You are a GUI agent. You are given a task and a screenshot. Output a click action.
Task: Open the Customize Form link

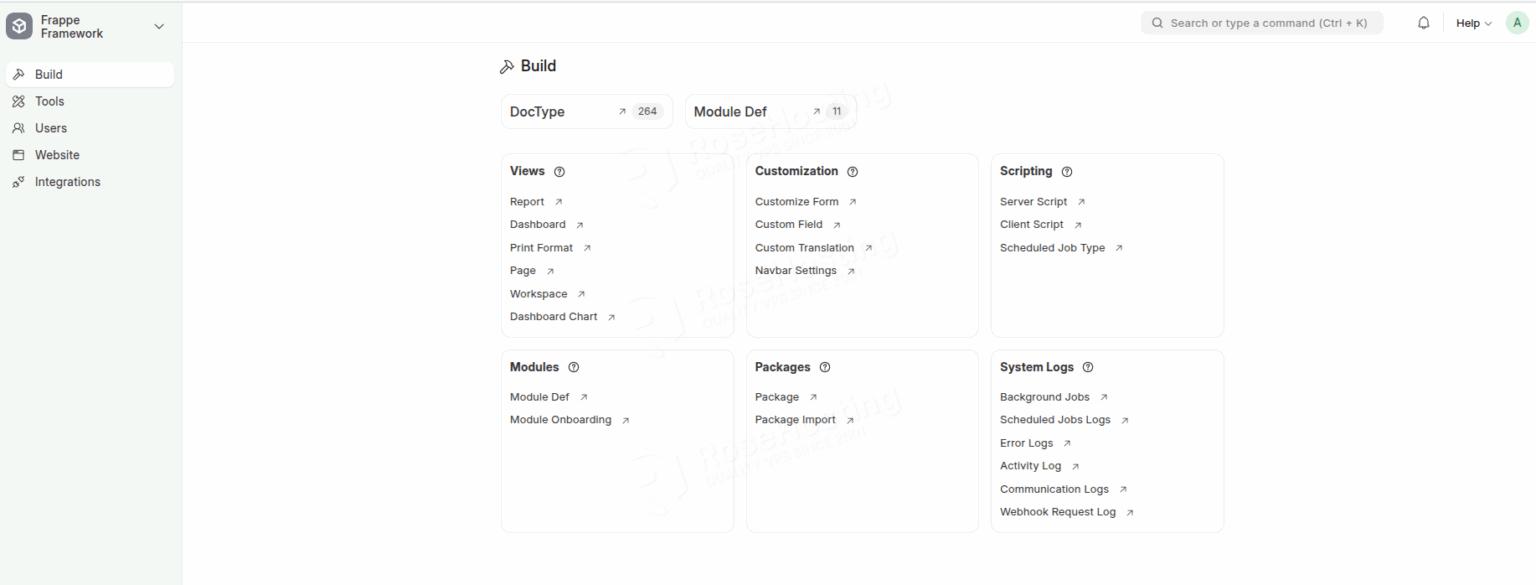tap(797, 202)
